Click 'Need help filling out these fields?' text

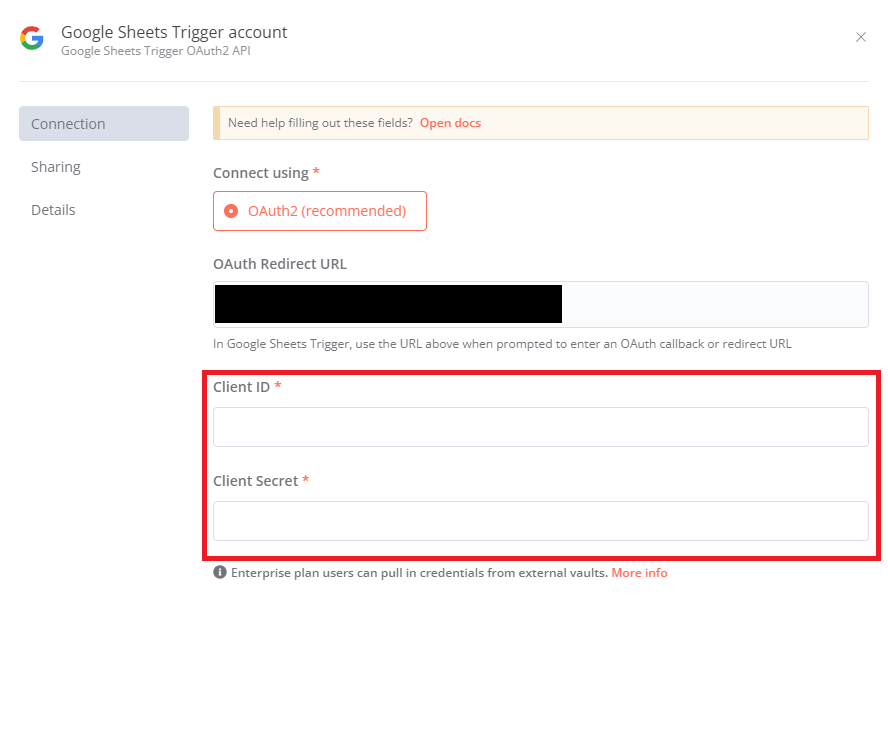(321, 123)
